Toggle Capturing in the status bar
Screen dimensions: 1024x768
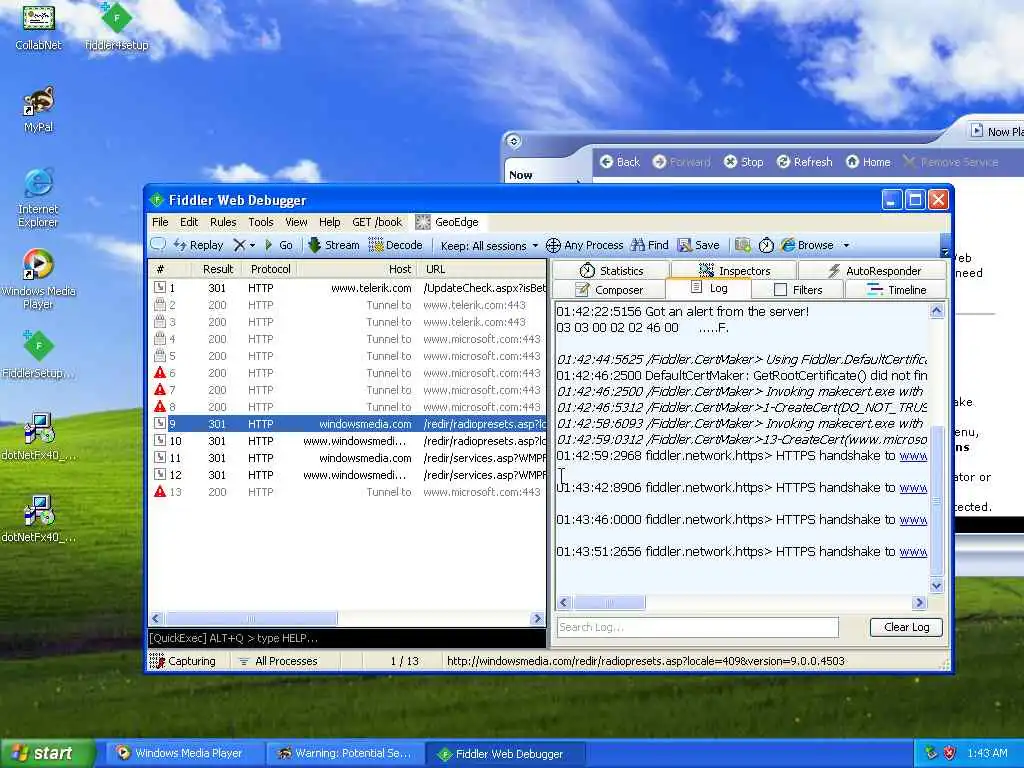pos(183,661)
